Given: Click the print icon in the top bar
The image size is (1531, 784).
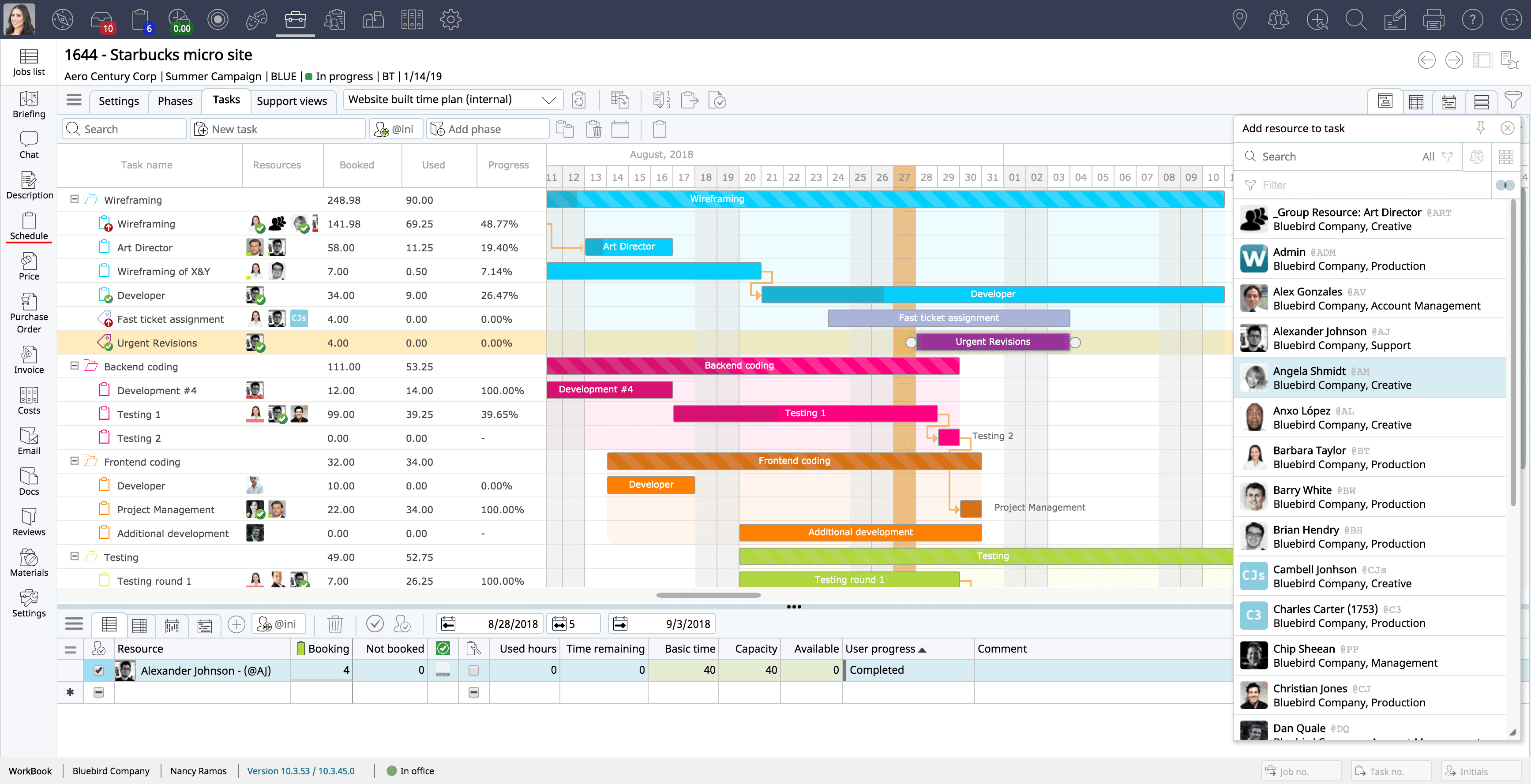Looking at the screenshot, I should 1433,19.
